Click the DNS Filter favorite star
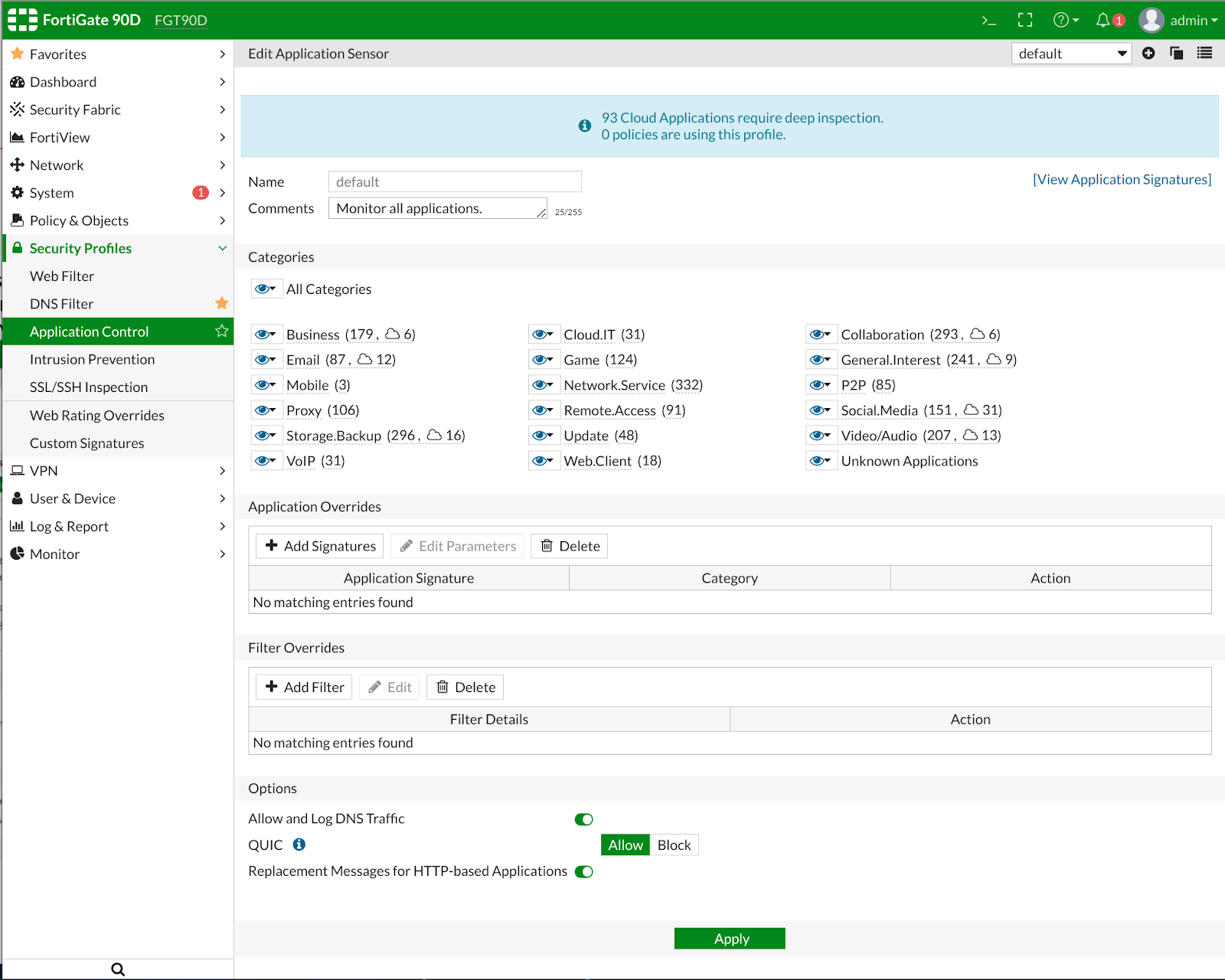This screenshot has height=980, width=1225. (x=222, y=303)
